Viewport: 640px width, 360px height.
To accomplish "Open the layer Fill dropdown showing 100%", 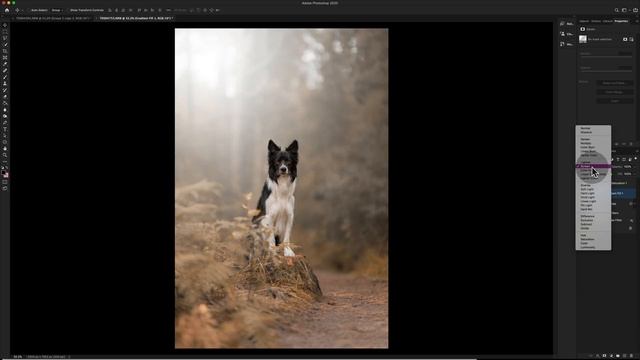I will click(627, 174).
